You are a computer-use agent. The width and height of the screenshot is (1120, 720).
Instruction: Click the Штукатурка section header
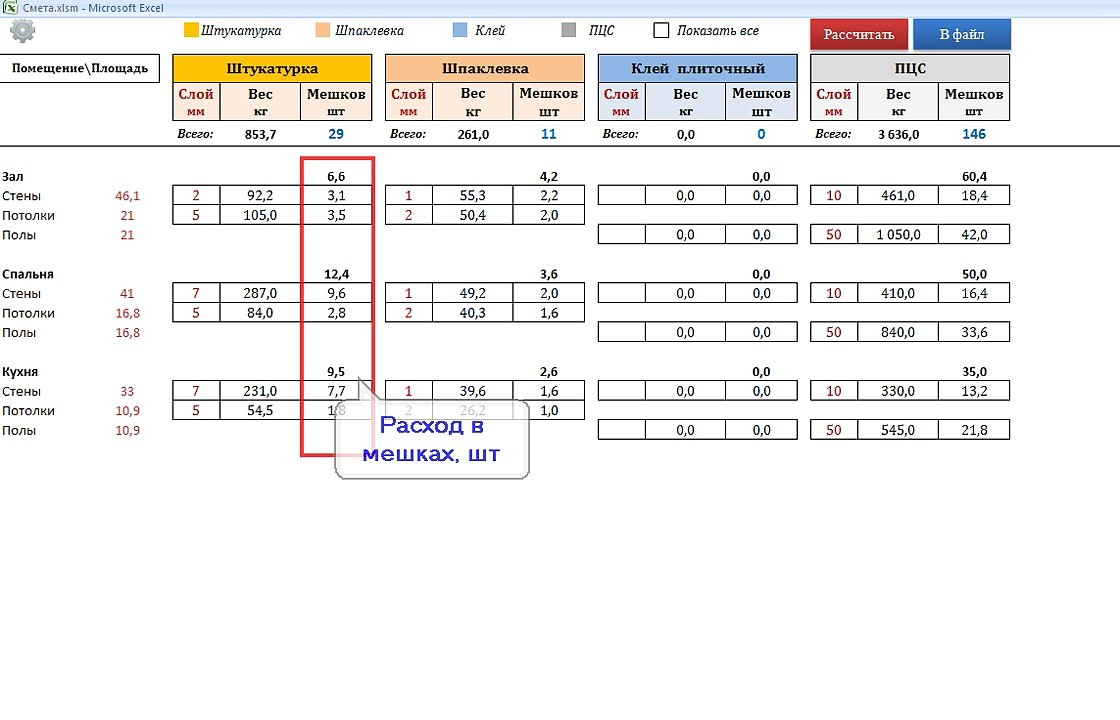(x=272, y=69)
